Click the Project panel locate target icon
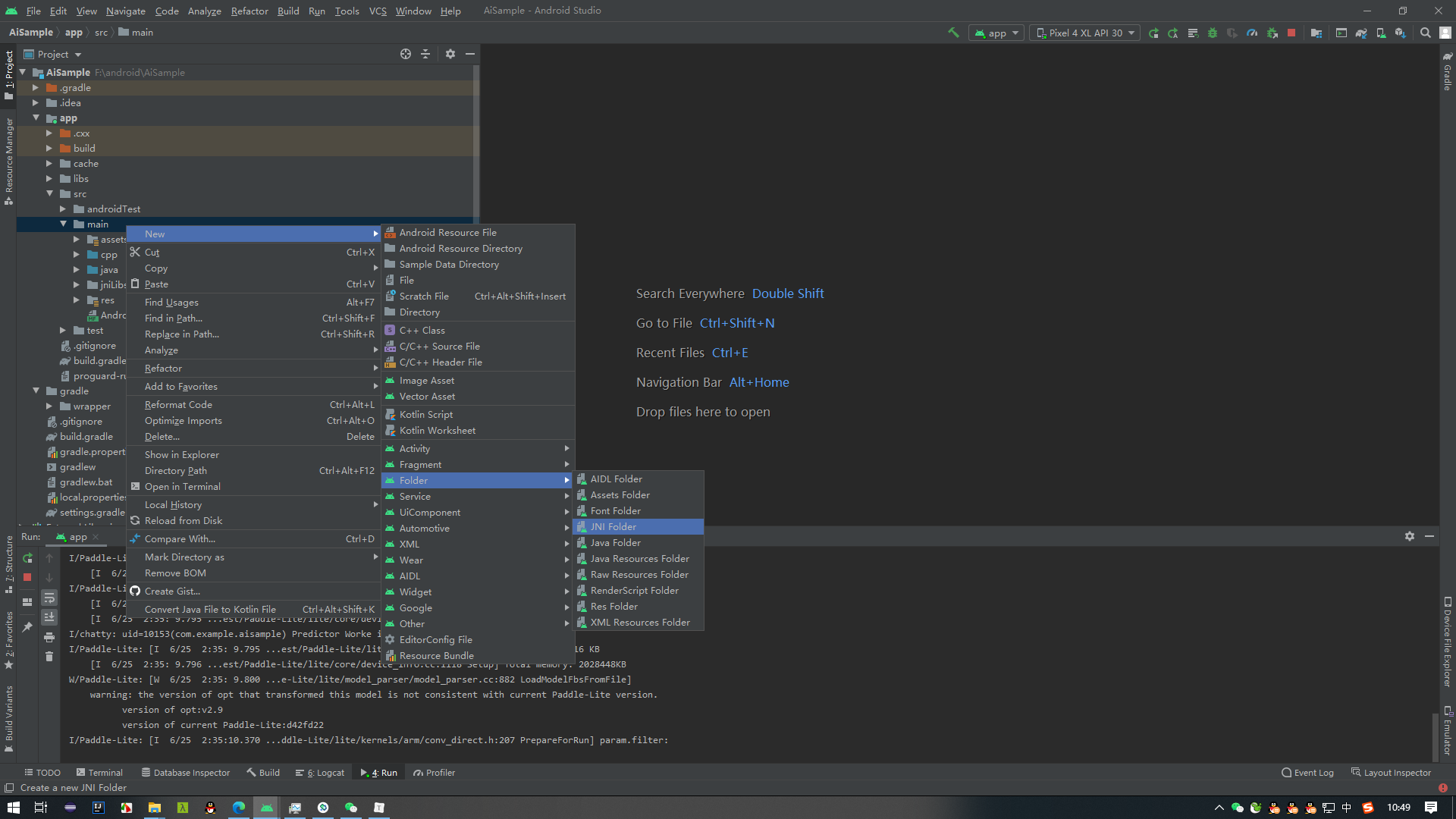The image size is (1456, 819). tap(406, 54)
